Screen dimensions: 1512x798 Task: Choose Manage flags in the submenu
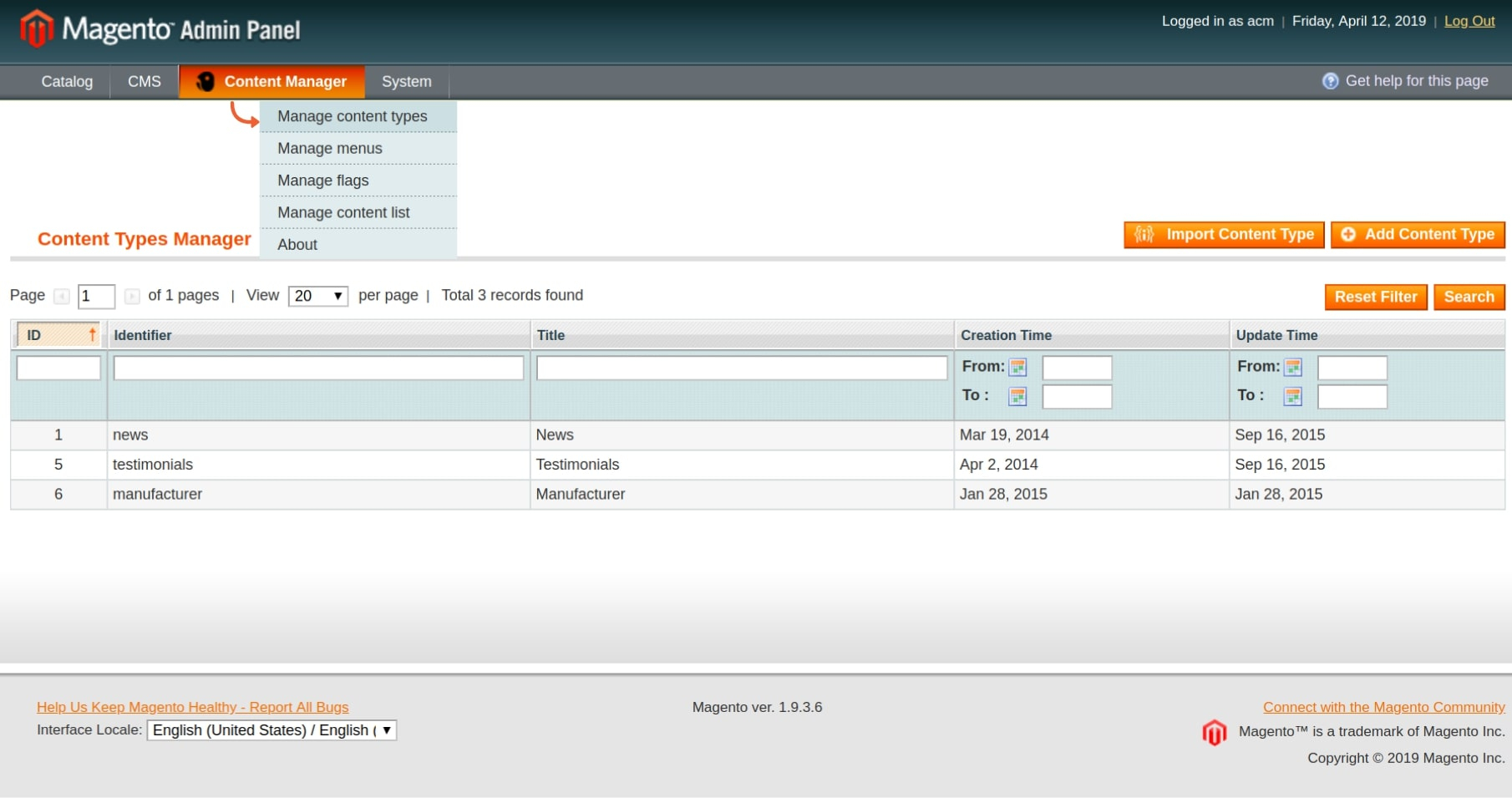(x=323, y=180)
